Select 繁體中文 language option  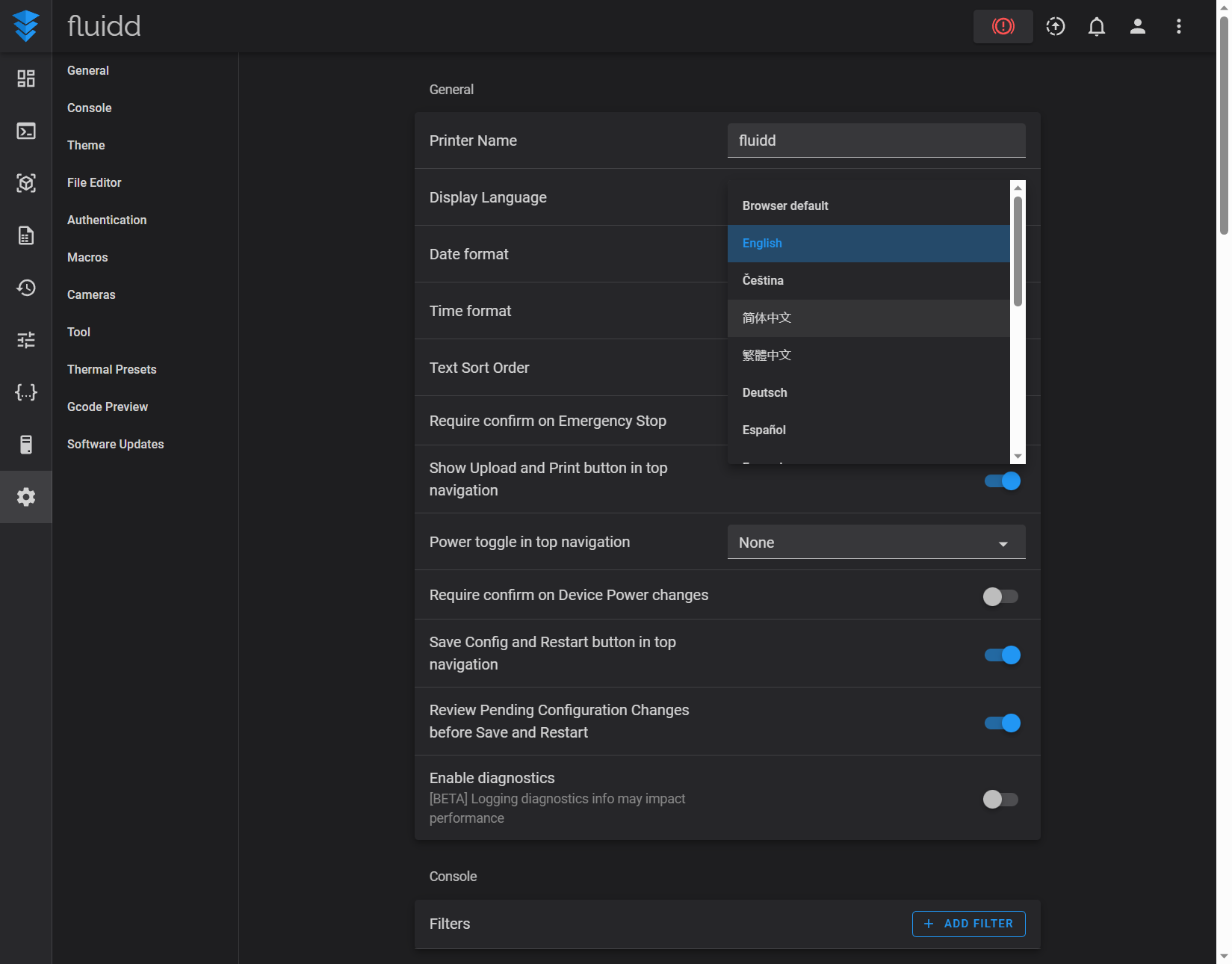(869, 356)
